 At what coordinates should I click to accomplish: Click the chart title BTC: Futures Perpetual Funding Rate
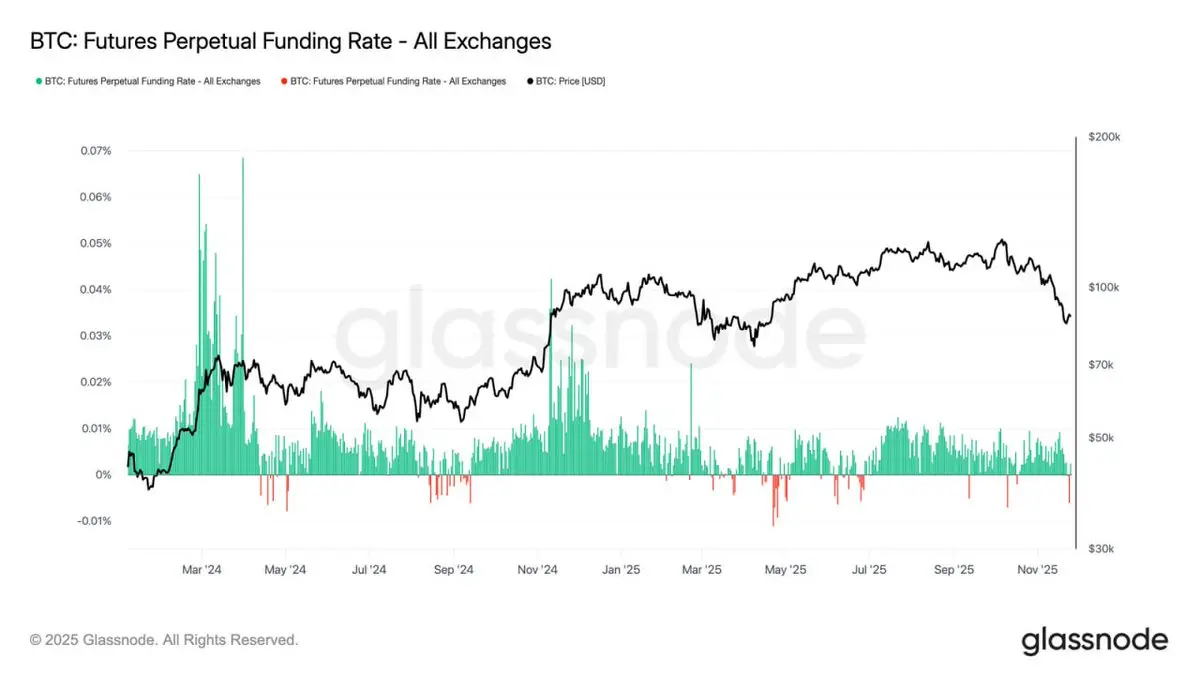point(290,41)
